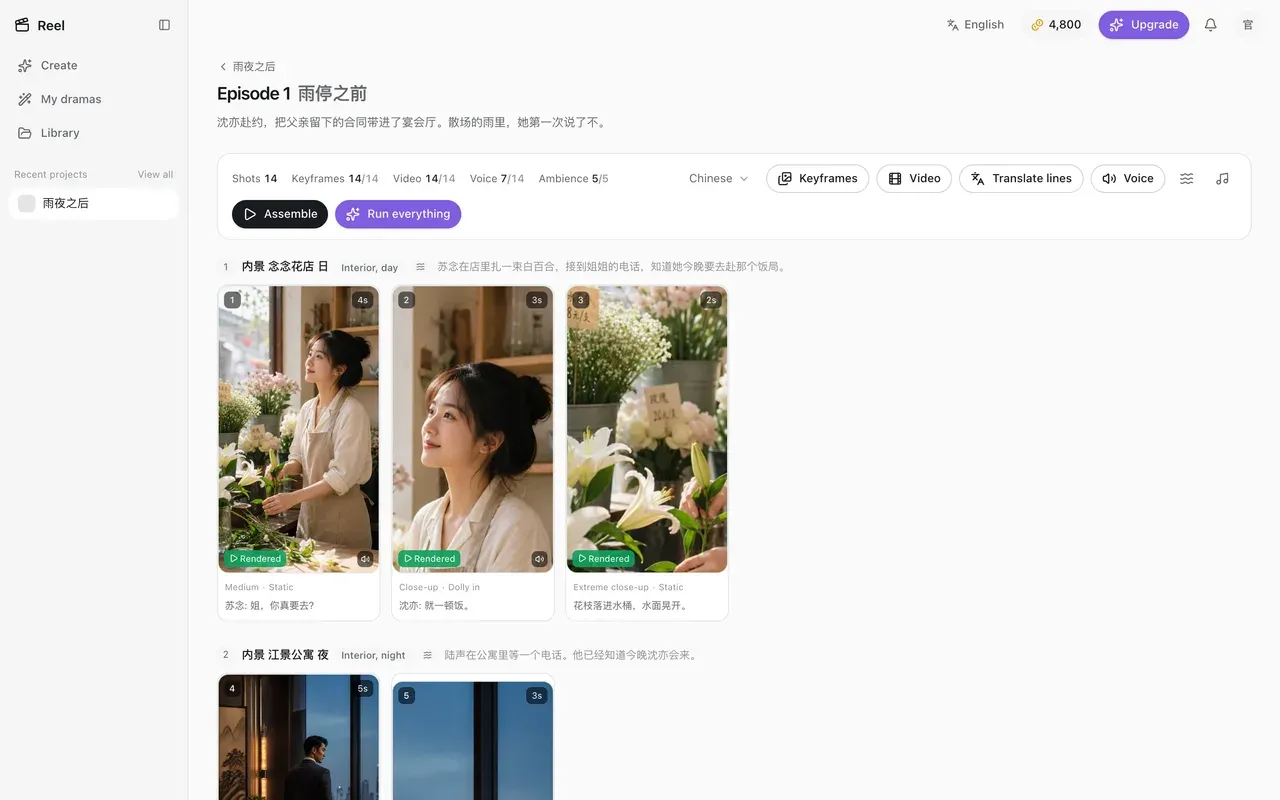Viewport: 1280px width, 800px height.
Task: Click the Reel clapperboard logo
Action: [x=22, y=25]
